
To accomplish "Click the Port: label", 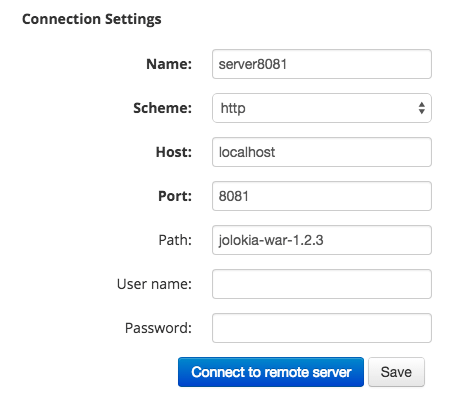I will coord(175,196).
